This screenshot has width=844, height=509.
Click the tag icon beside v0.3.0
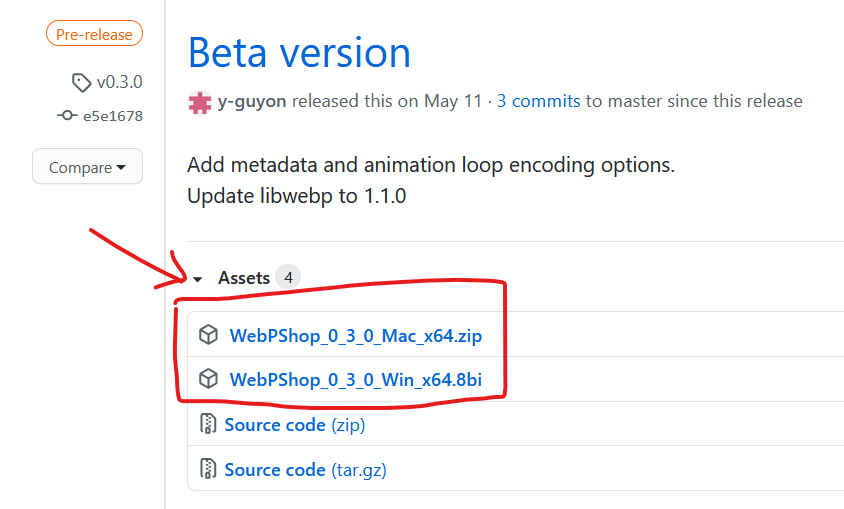coord(81,82)
